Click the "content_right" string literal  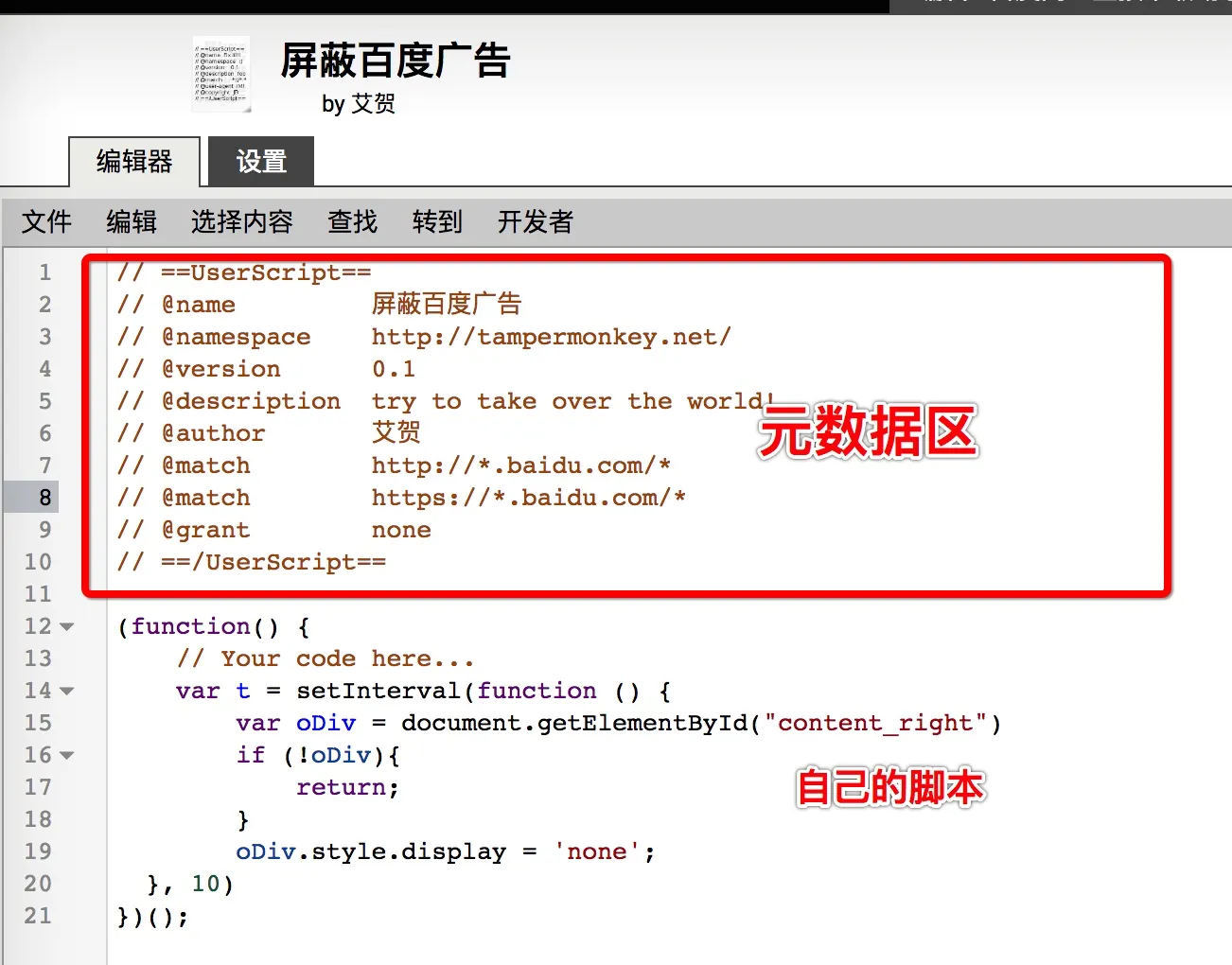(x=875, y=723)
